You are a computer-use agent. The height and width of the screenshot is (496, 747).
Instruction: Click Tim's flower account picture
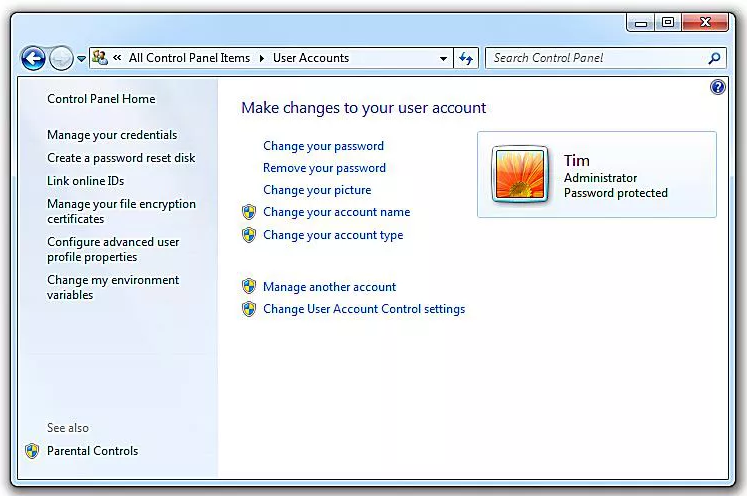(520, 174)
